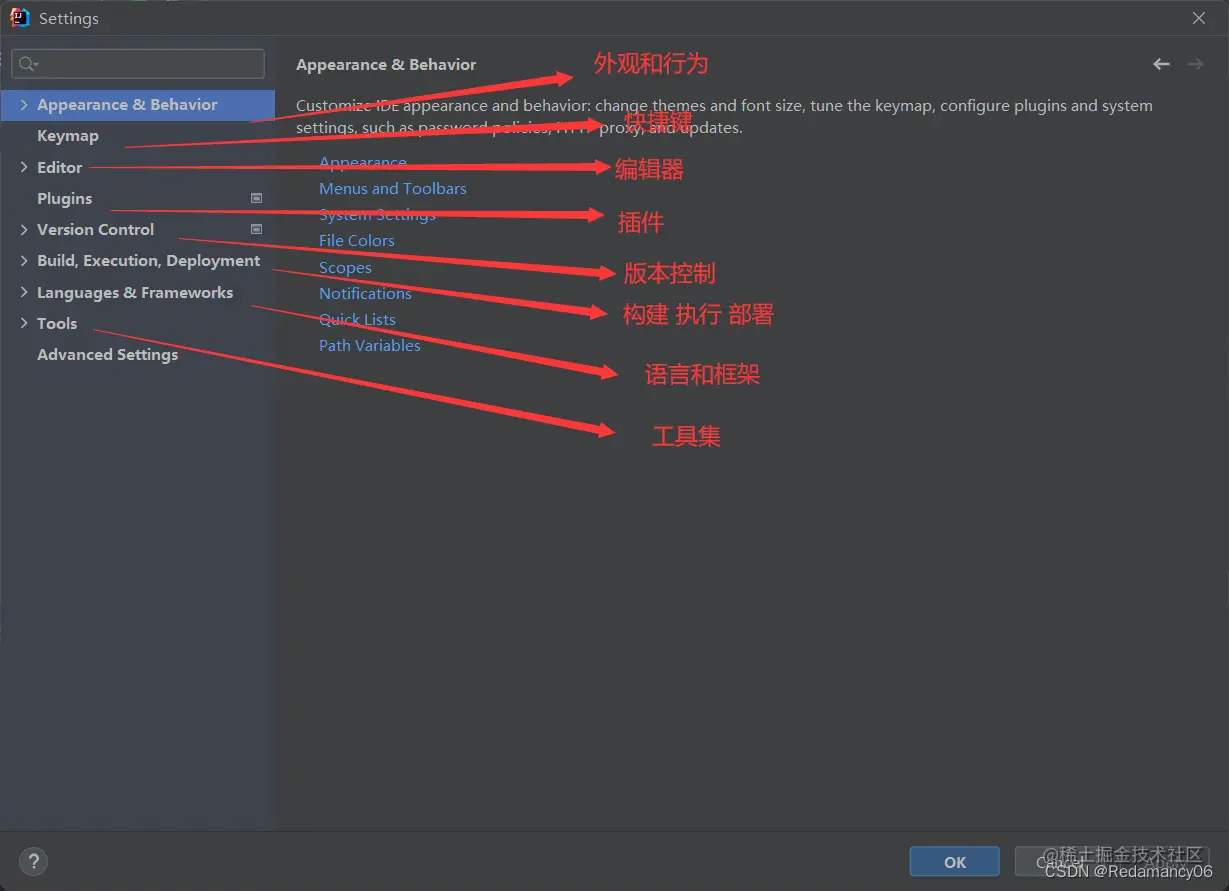Expand Build, Execution, Deployment node
The height and width of the screenshot is (891, 1229).
[x=24, y=261]
